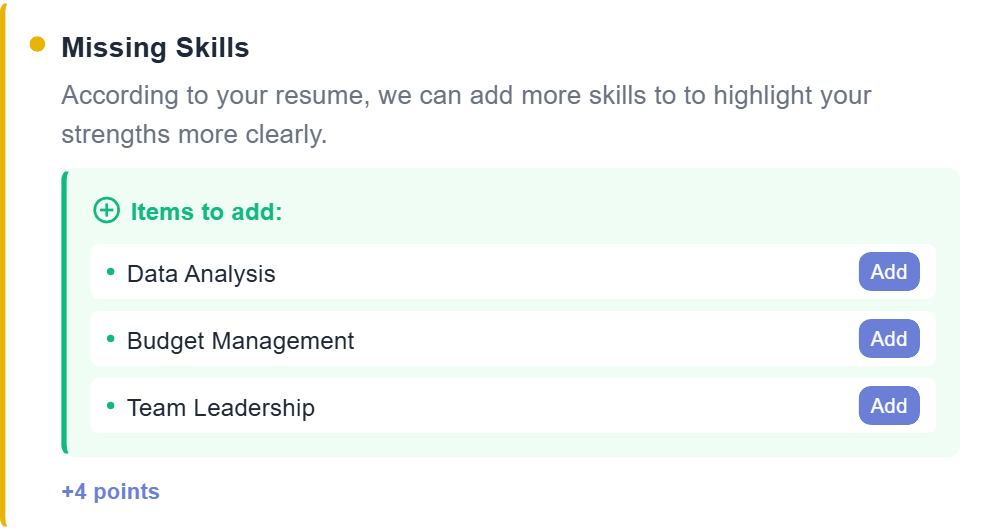This screenshot has height=530, width=984.
Task: Click the Items to add label
Action: click(207, 212)
